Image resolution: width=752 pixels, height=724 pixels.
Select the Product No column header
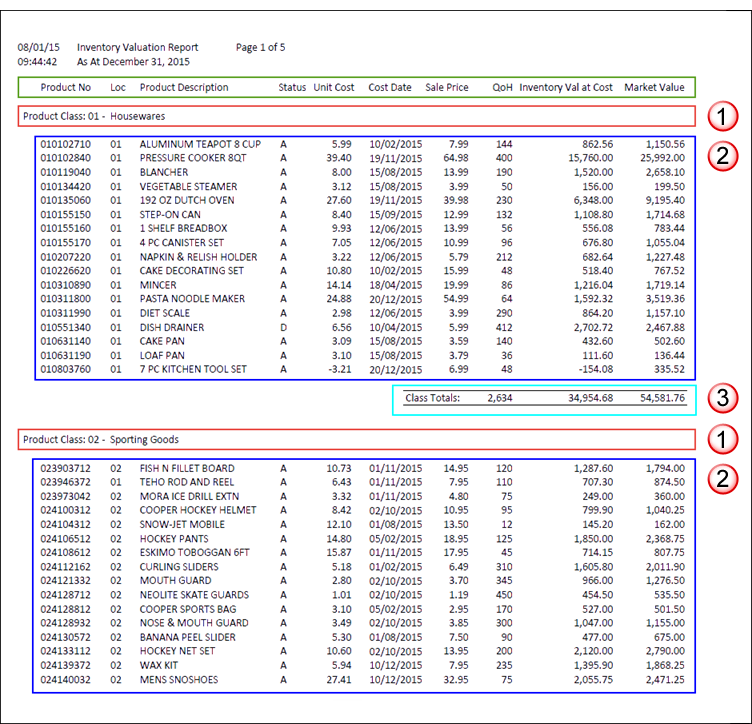tap(65, 87)
